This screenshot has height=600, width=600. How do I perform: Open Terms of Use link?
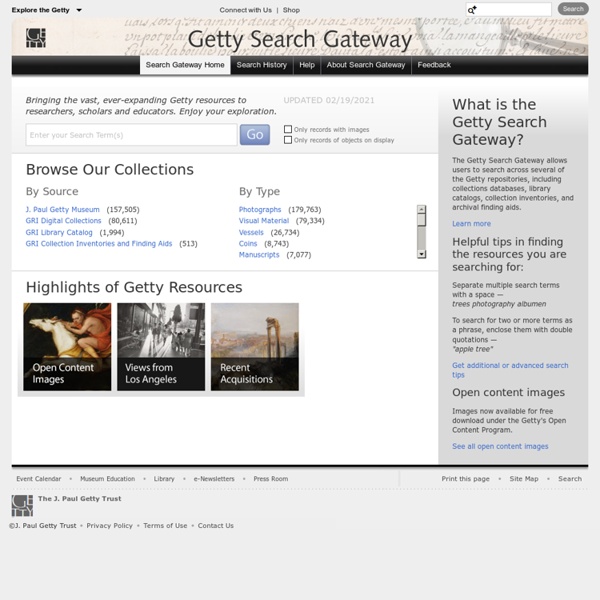165,526
